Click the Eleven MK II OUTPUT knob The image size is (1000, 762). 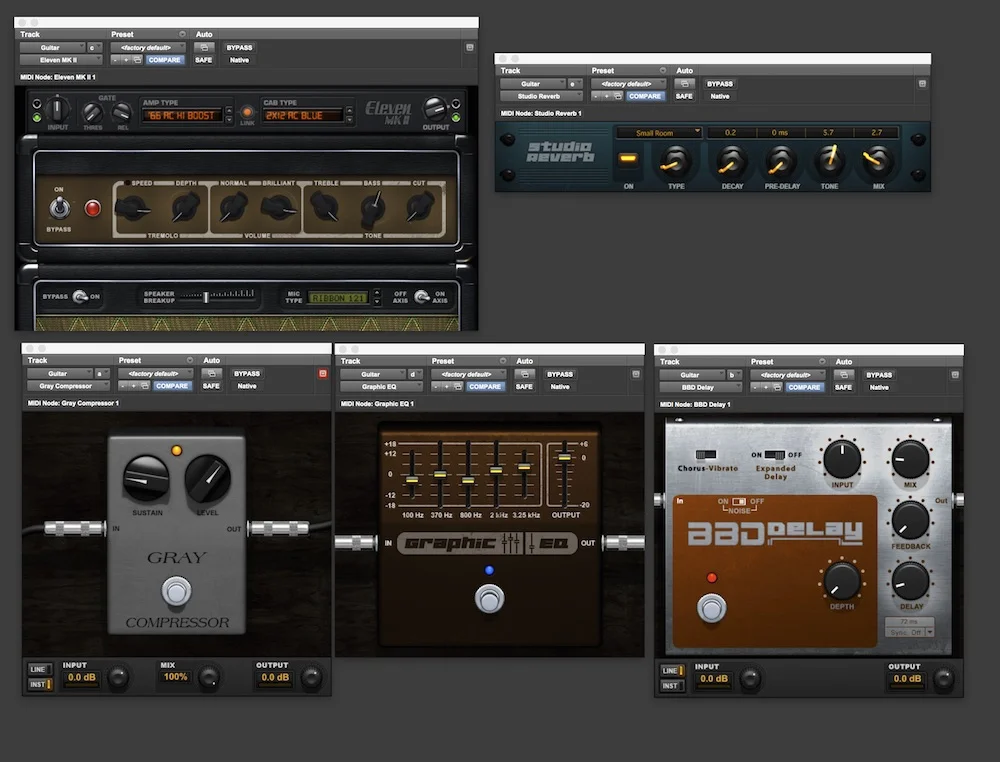tap(435, 109)
